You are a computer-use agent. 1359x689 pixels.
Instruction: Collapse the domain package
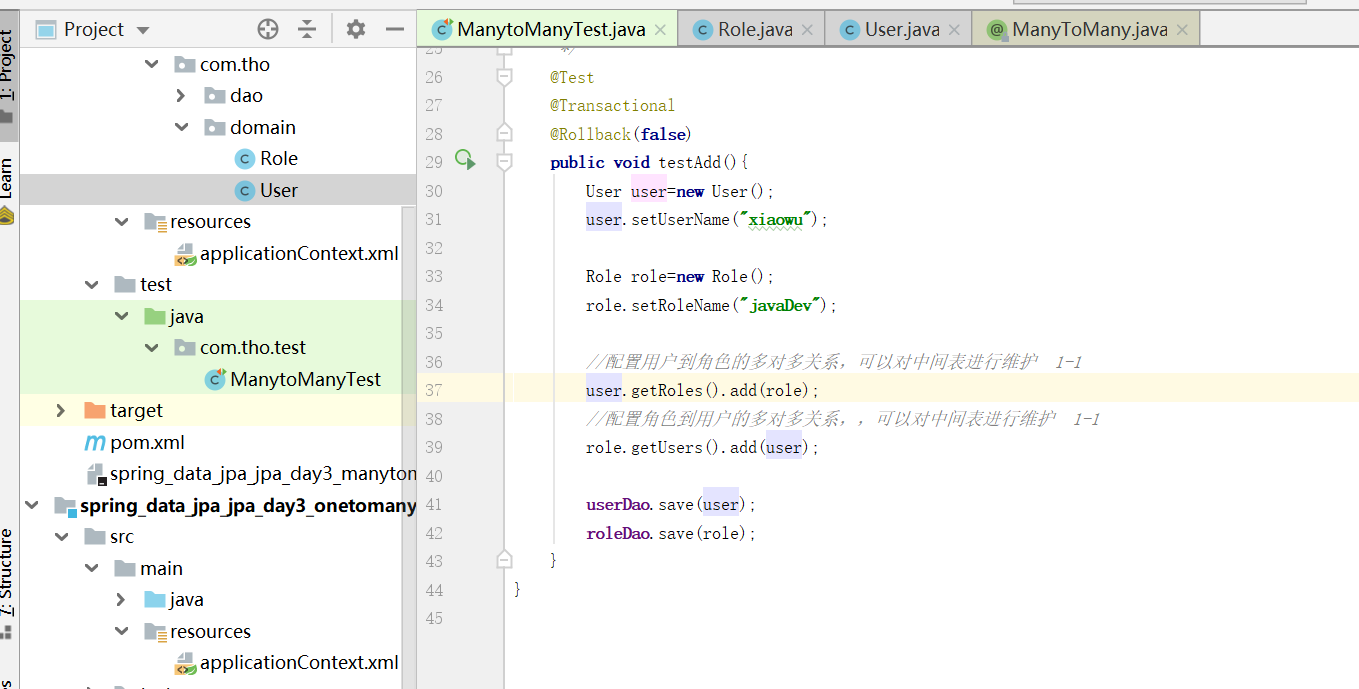(x=181, y=127)
